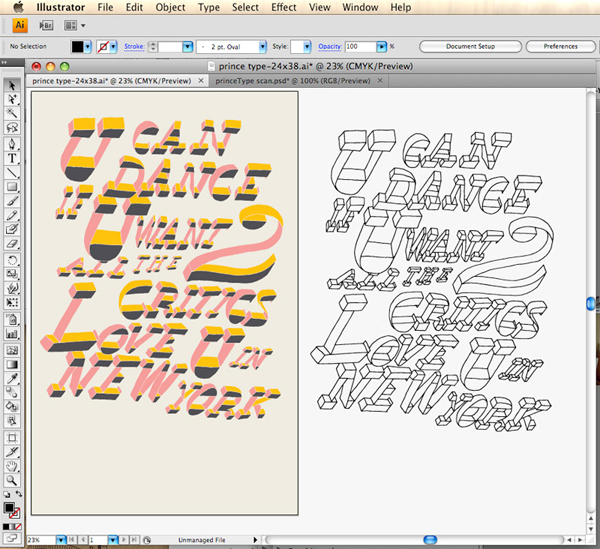This screenshot has width=600, height=549.
Task: Select the Scale tool
Action: tap(12, 274)
